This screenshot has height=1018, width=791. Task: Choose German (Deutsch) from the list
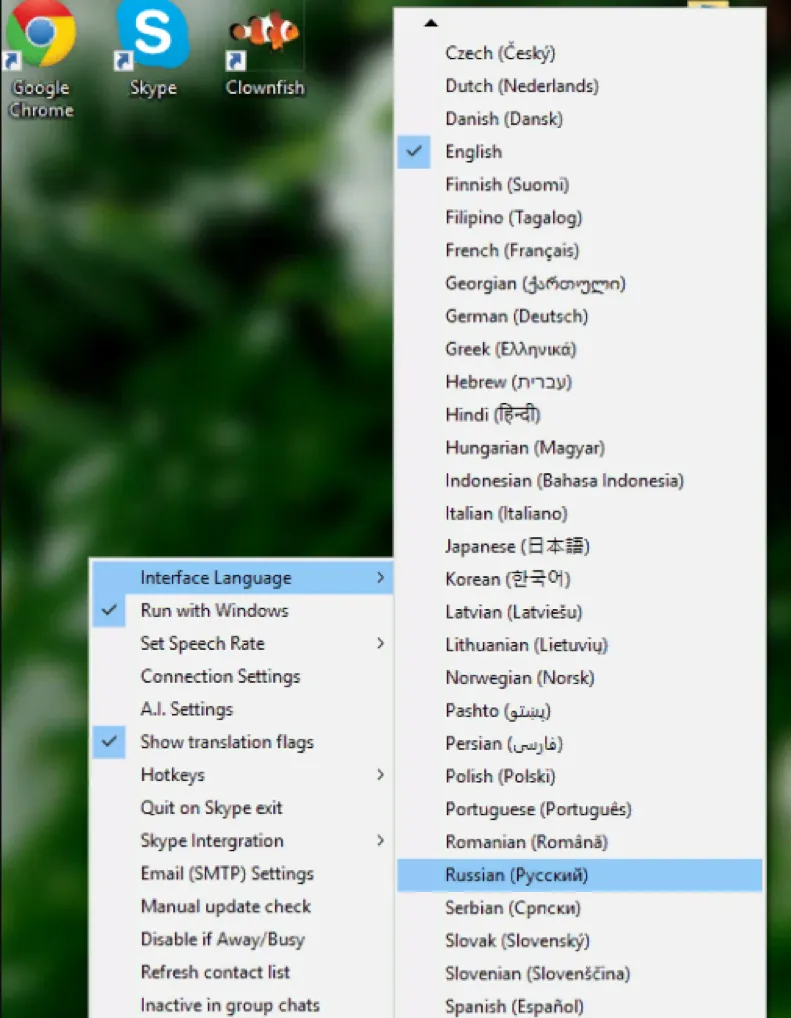click(579, 316)
